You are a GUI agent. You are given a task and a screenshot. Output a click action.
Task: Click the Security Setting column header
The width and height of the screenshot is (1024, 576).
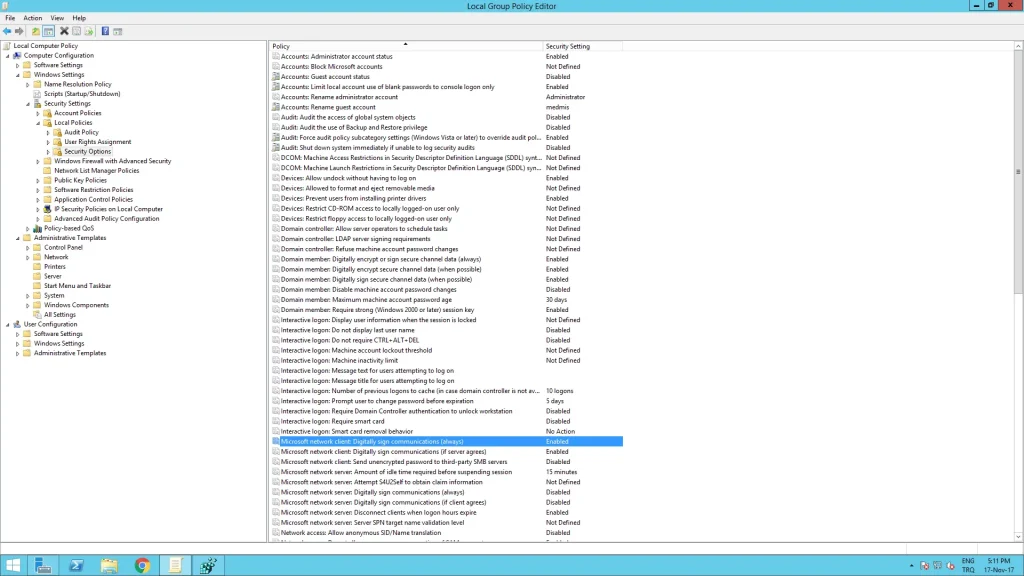click(x=580, y=46)
